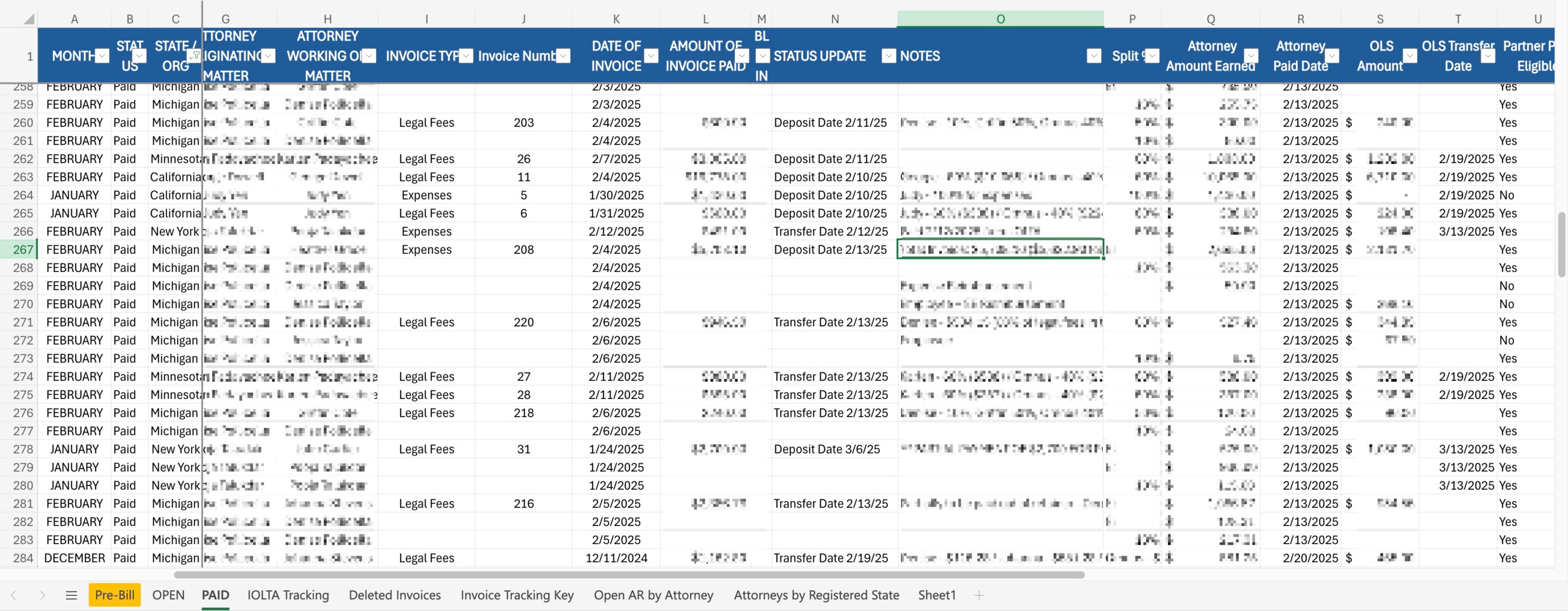Open the active filter on STATE / ORG
This screenshot has width=1568, height=611.
(194, 56)
